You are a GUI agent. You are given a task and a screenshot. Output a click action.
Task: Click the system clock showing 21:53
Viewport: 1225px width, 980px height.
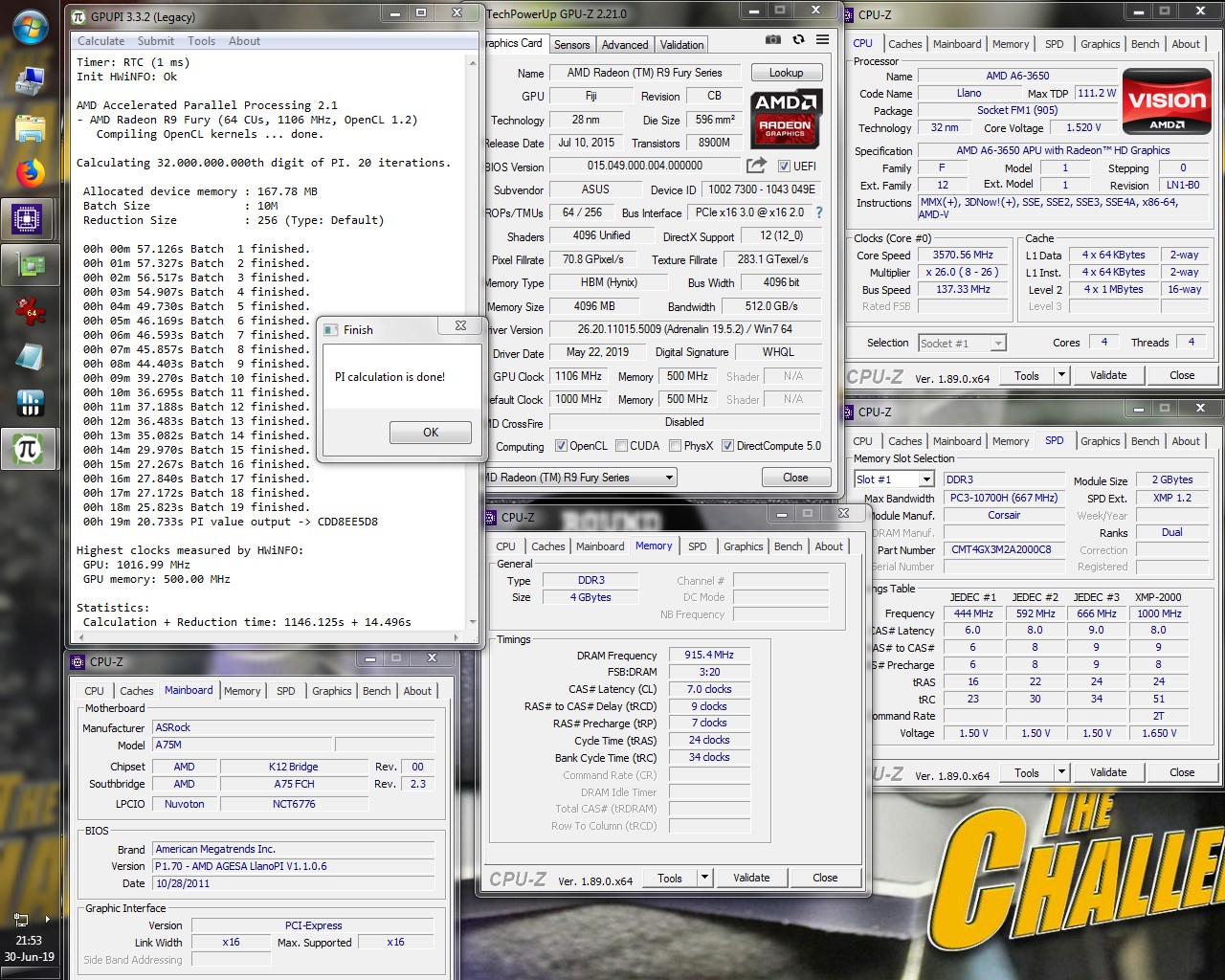point(30,941)
